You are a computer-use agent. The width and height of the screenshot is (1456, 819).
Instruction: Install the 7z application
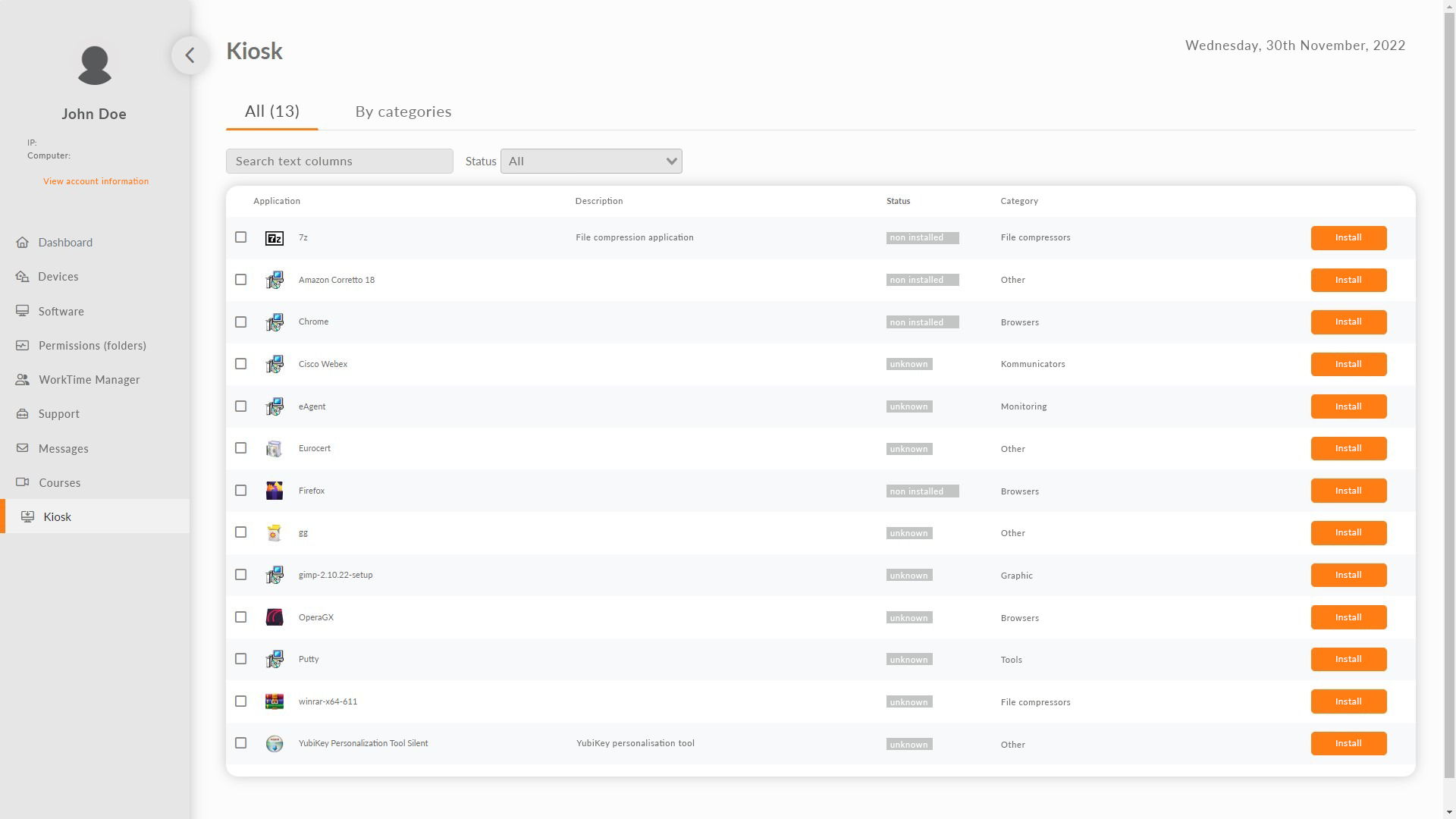pos(1348,238)
